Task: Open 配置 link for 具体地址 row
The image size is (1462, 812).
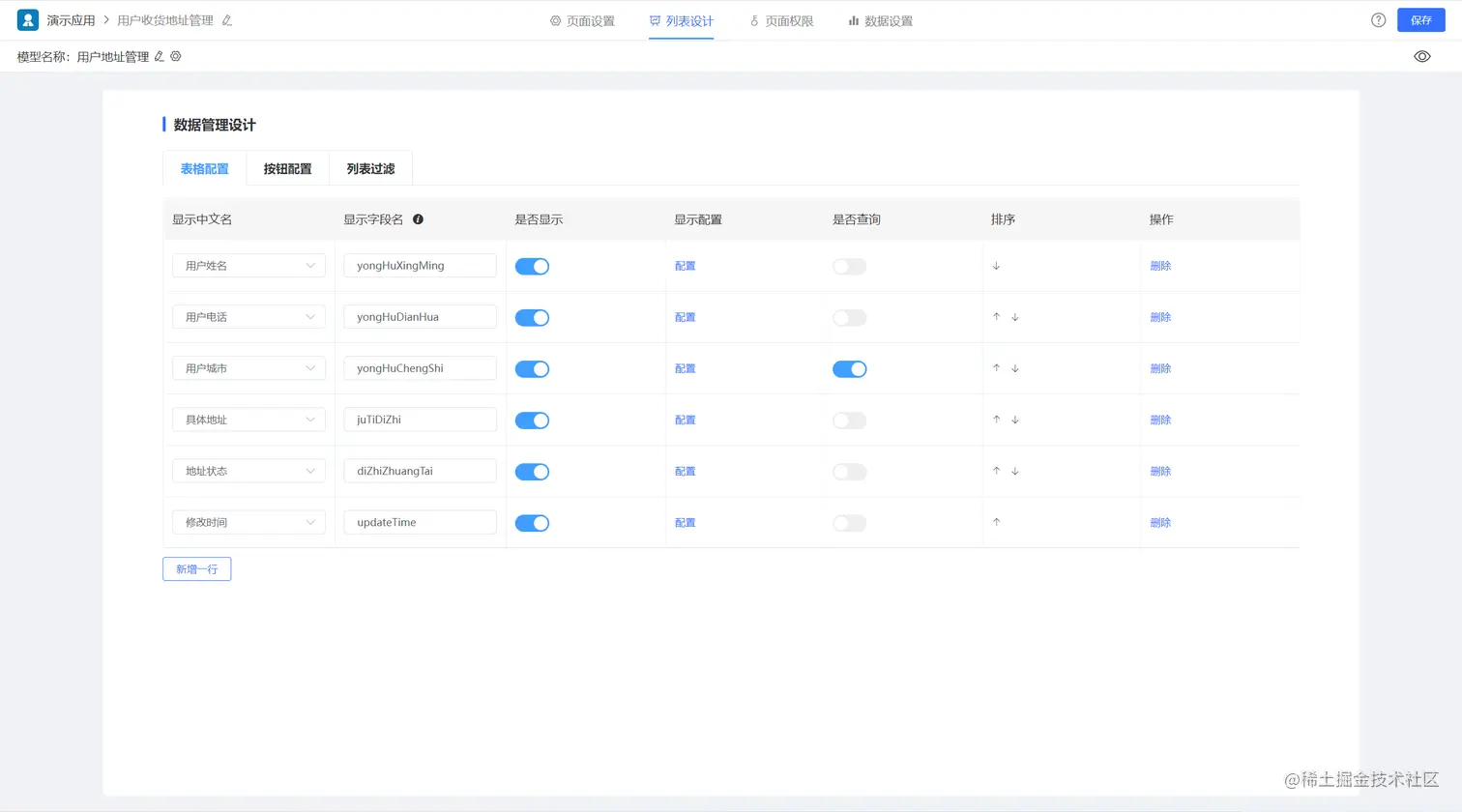Action: [x=686, y=420]
